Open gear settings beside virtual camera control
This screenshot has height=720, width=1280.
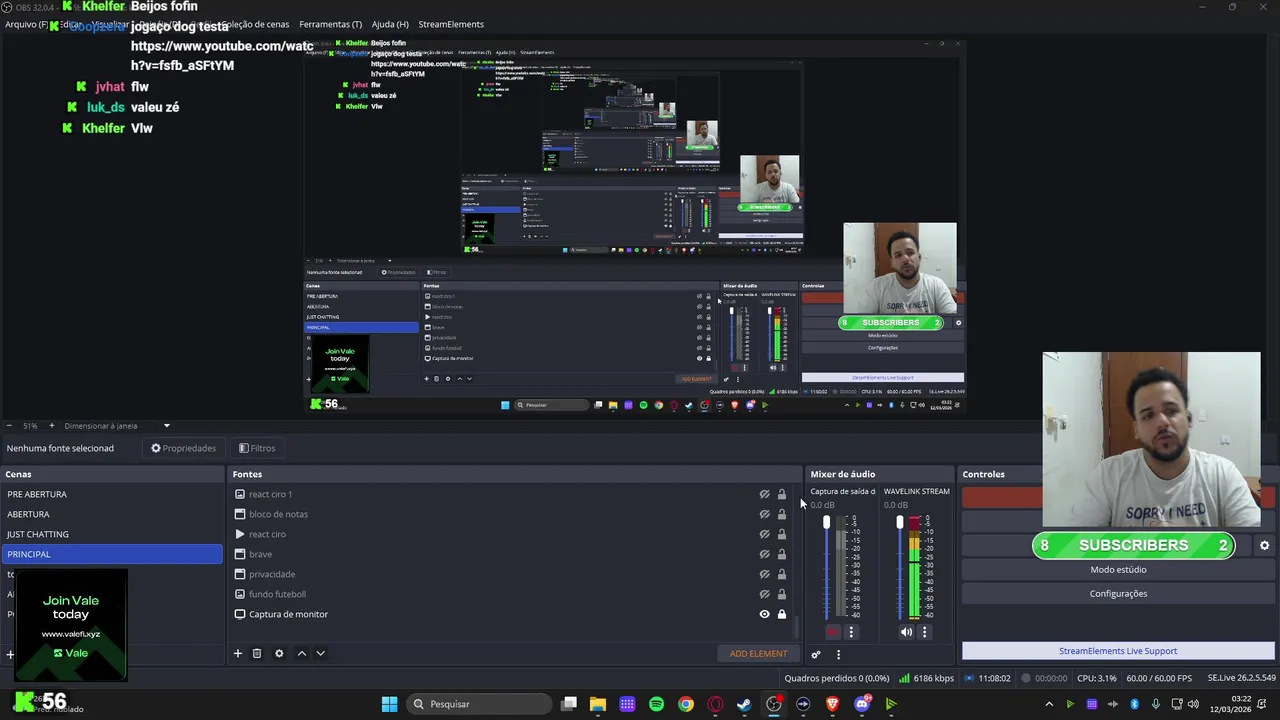point(1264,546)
